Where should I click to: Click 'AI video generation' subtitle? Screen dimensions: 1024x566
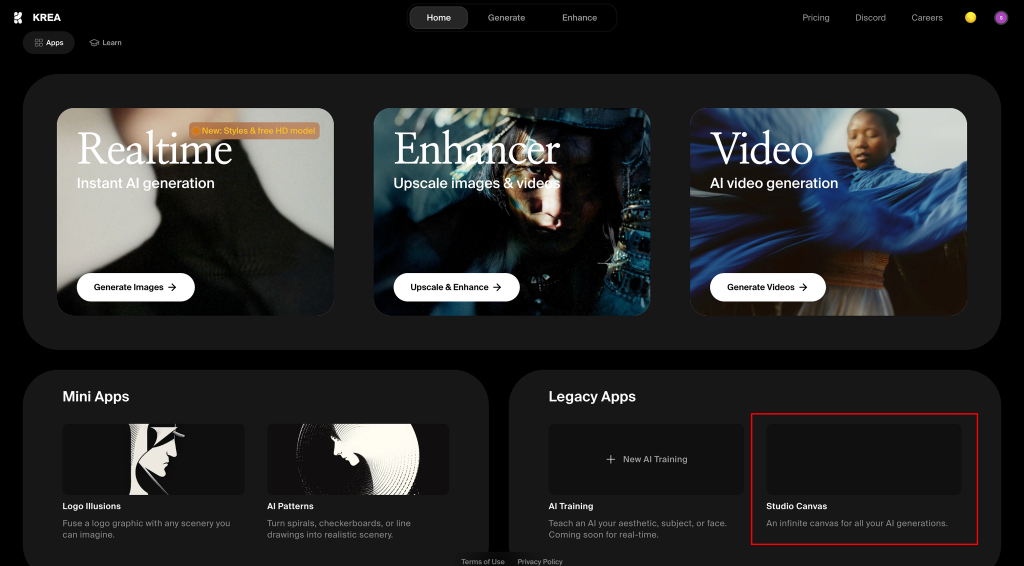[774, 183]
